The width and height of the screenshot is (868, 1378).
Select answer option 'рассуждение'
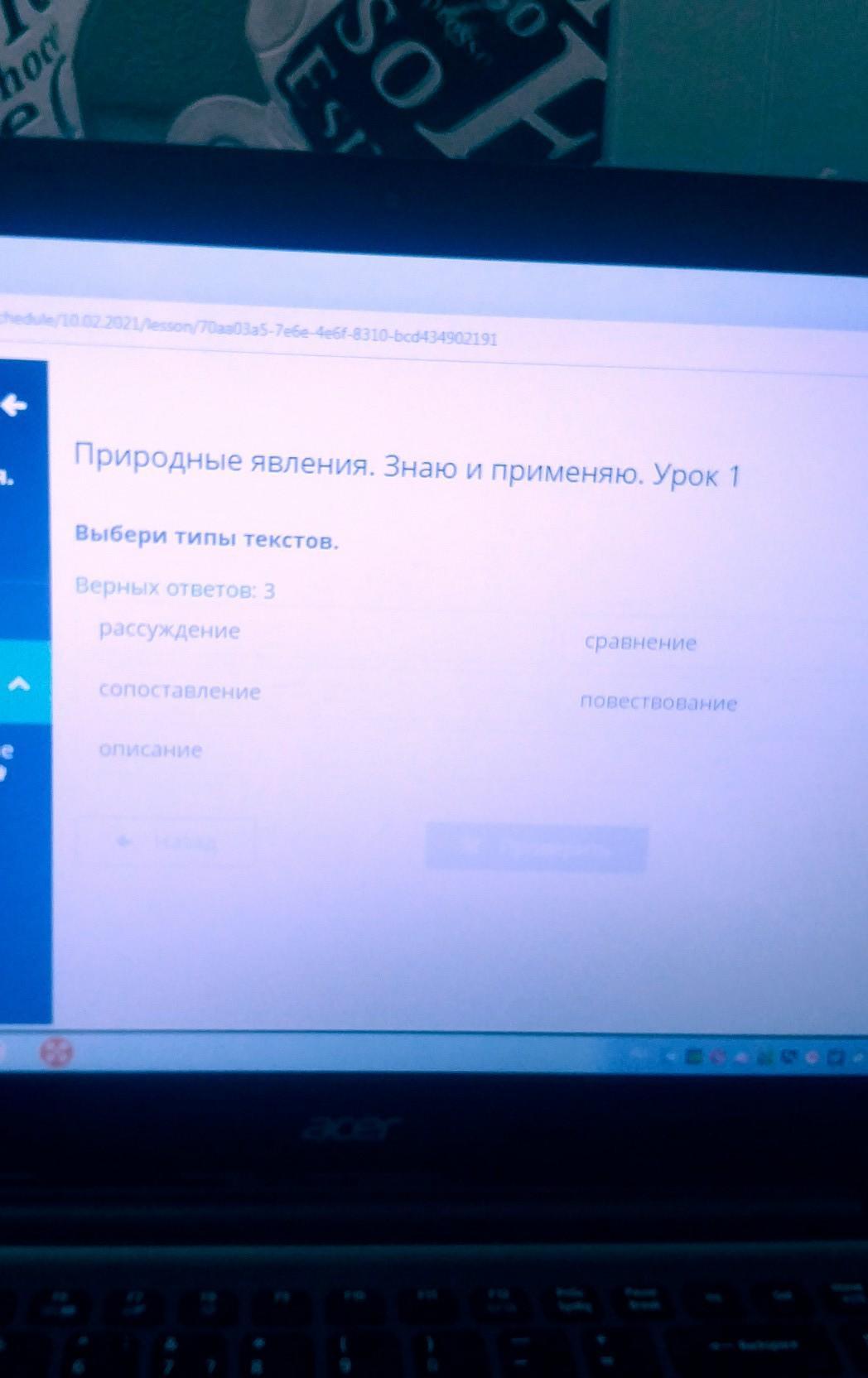coord(169,630)
